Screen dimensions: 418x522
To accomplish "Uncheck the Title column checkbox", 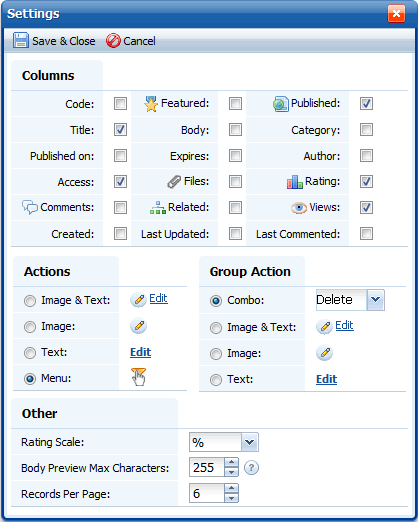I will click(120, 129).
